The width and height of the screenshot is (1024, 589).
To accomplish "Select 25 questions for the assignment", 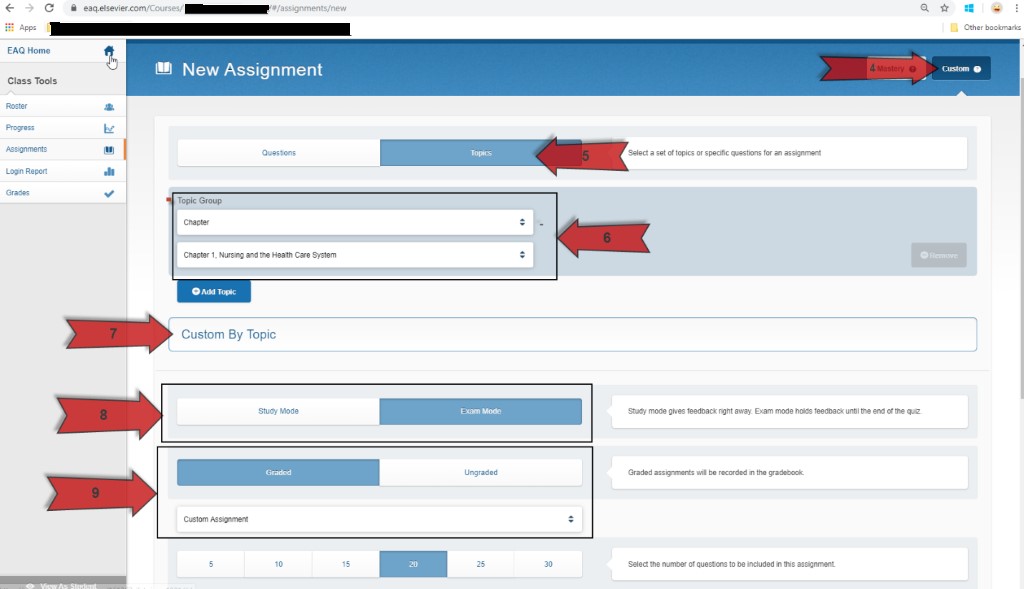I will [480, 563].
